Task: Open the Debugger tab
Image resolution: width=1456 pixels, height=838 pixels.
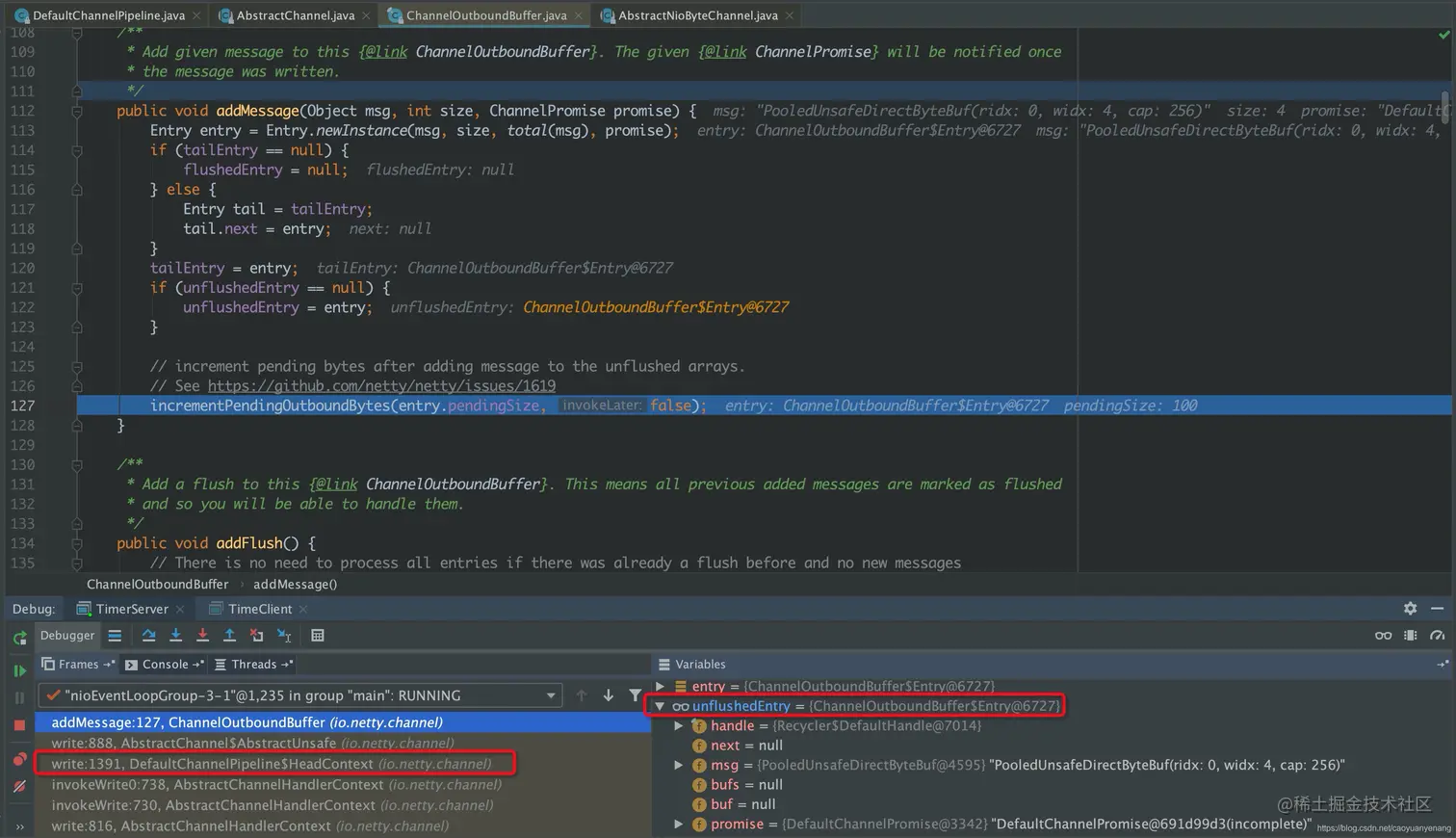Action: click(67, 636)
